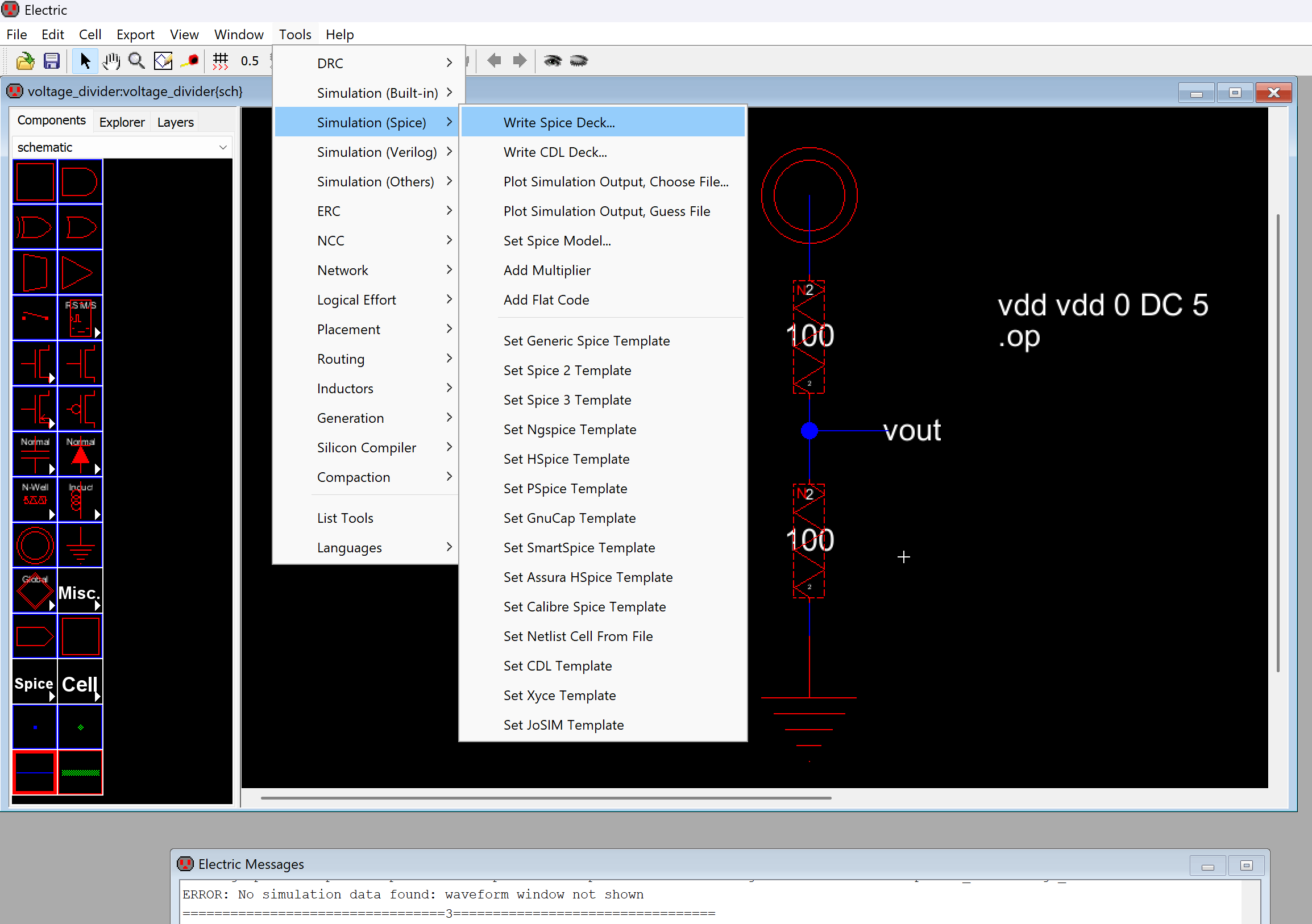Image resolution: width=1312 pixels, height=924 pixels.
Task: Pick the buffer triangle component
Action: [80, 273]
